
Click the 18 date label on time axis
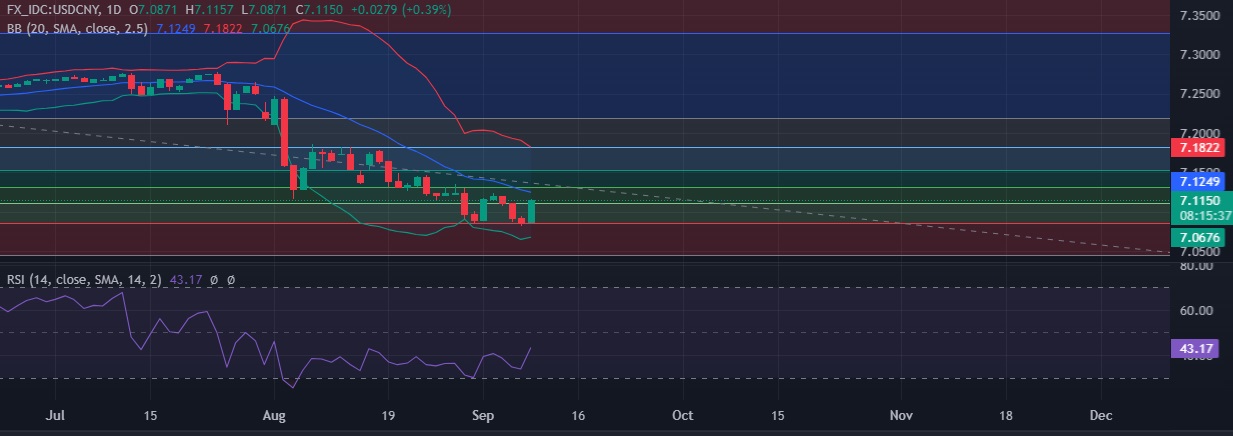point(1005,414)
